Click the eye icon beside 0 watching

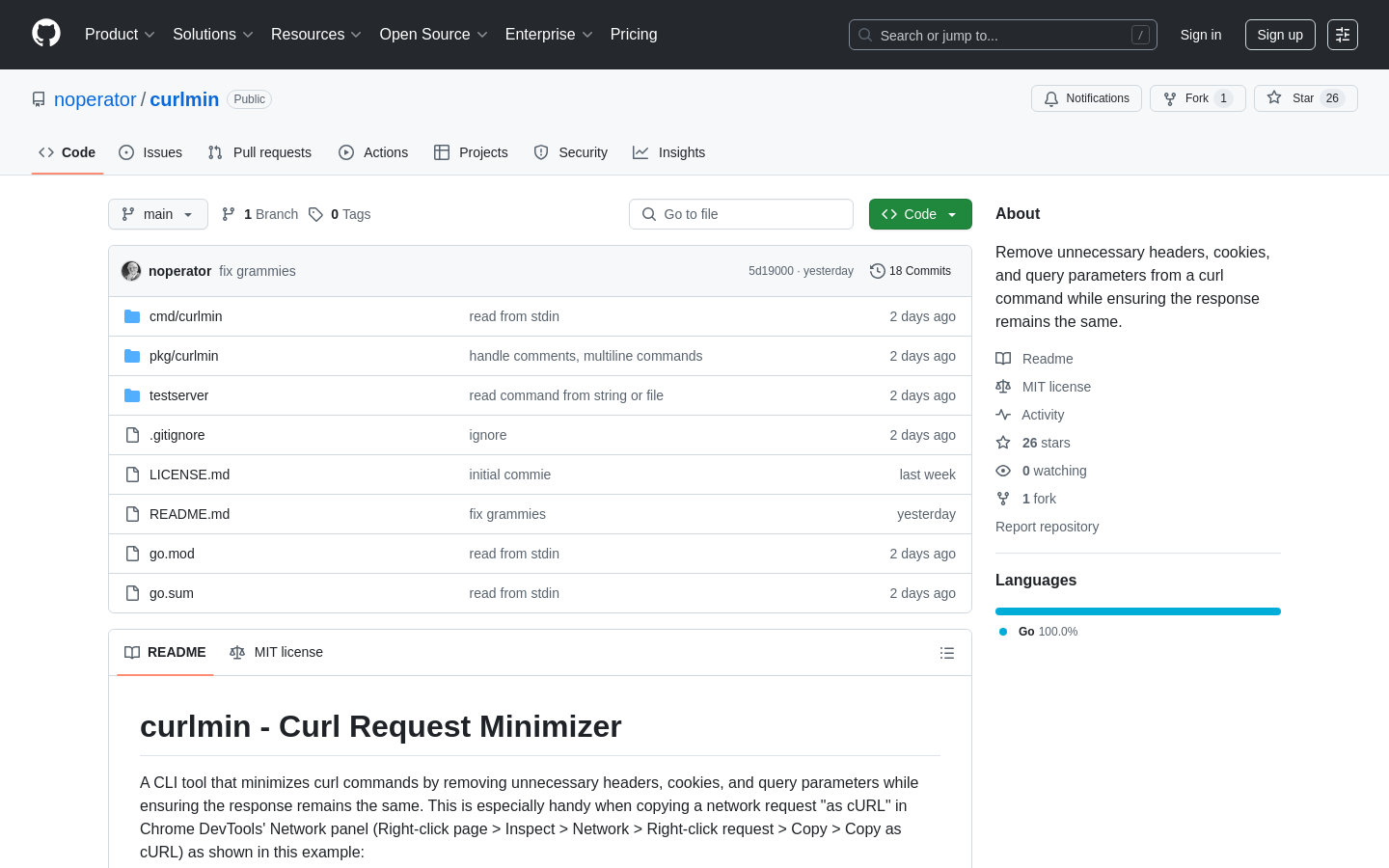coord(1003,471)
